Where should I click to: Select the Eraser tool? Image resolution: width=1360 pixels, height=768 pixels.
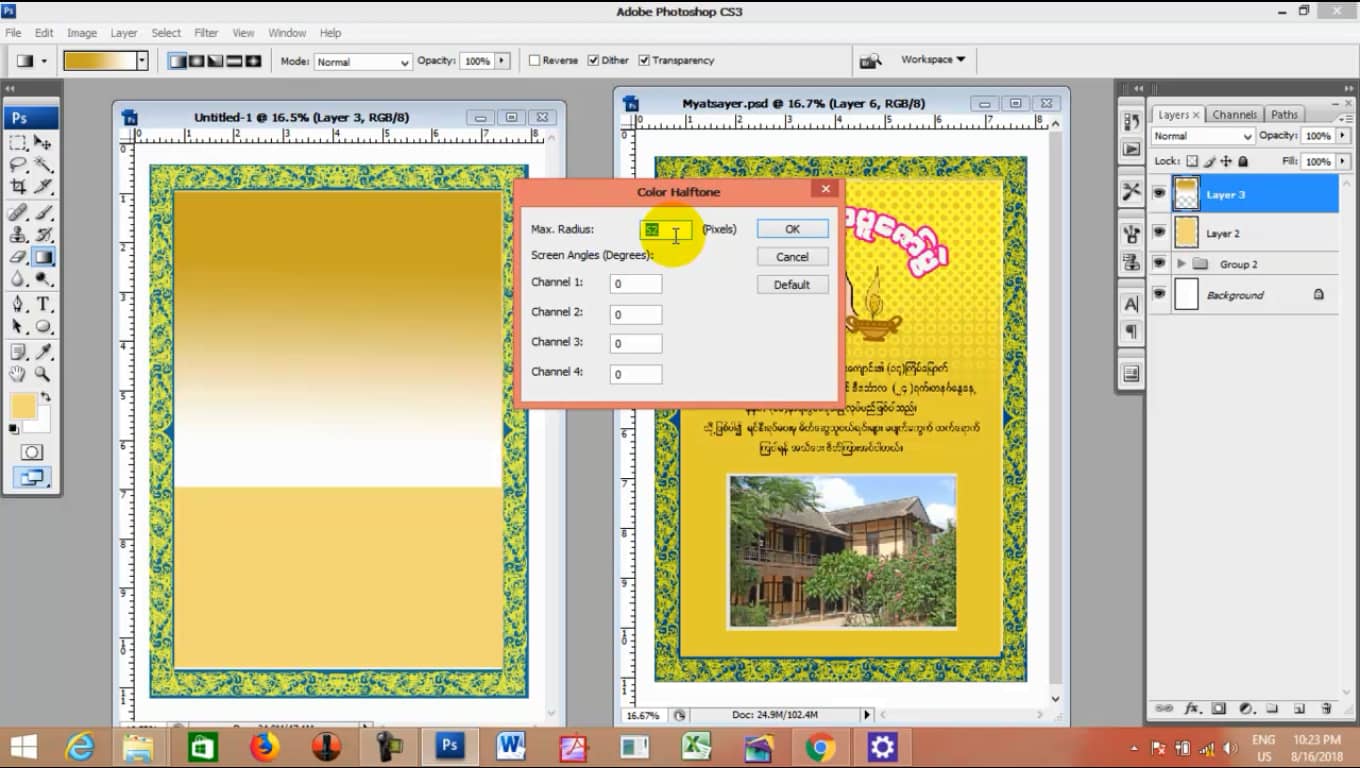(x=18, y=257)
